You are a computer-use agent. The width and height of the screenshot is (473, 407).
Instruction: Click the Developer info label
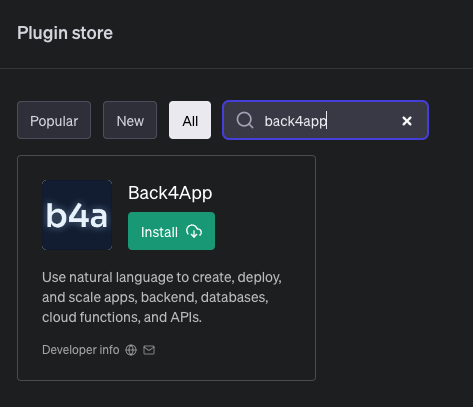[x=81, y=350]
